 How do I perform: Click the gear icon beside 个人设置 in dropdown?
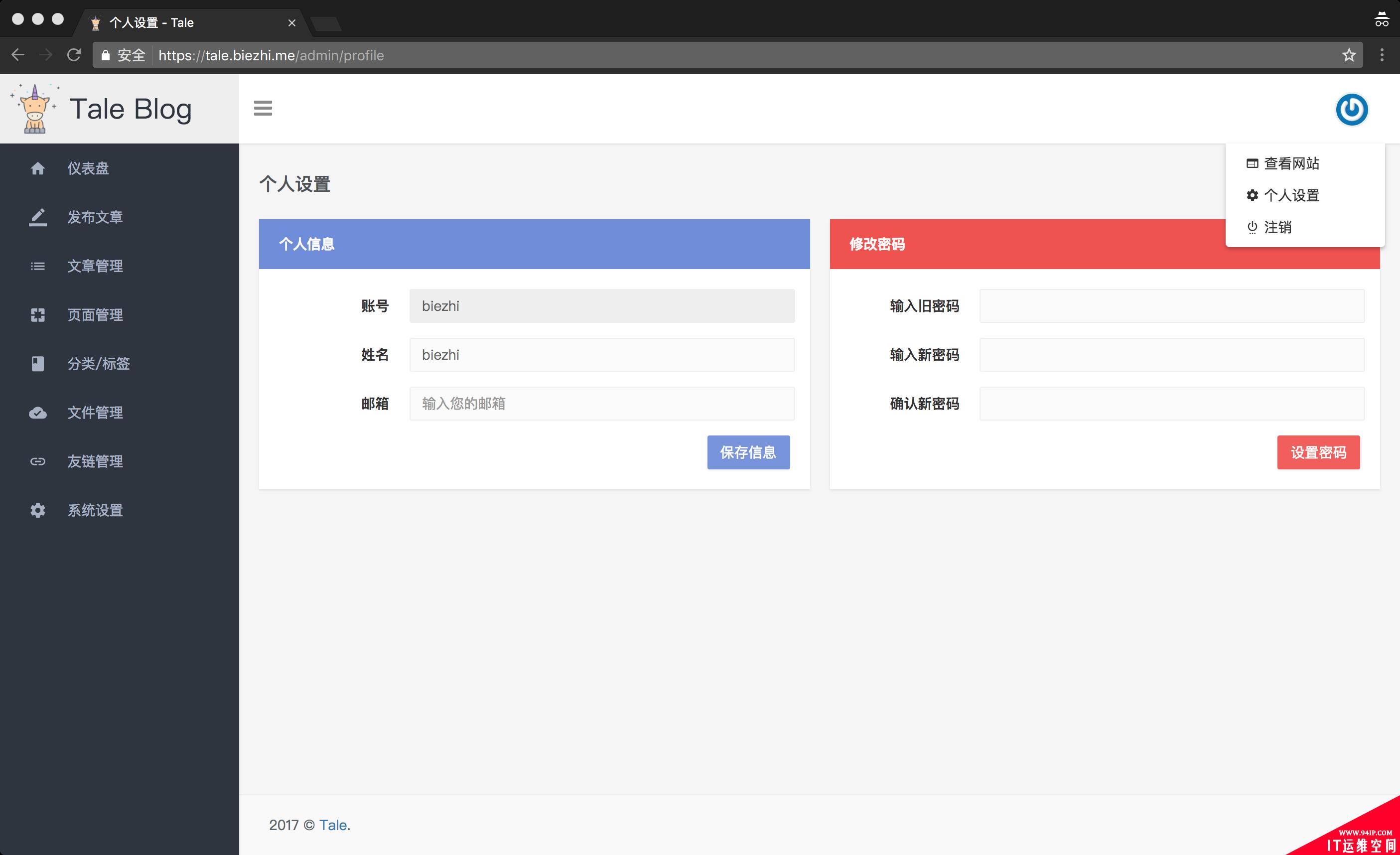[x=1252, y=195]
